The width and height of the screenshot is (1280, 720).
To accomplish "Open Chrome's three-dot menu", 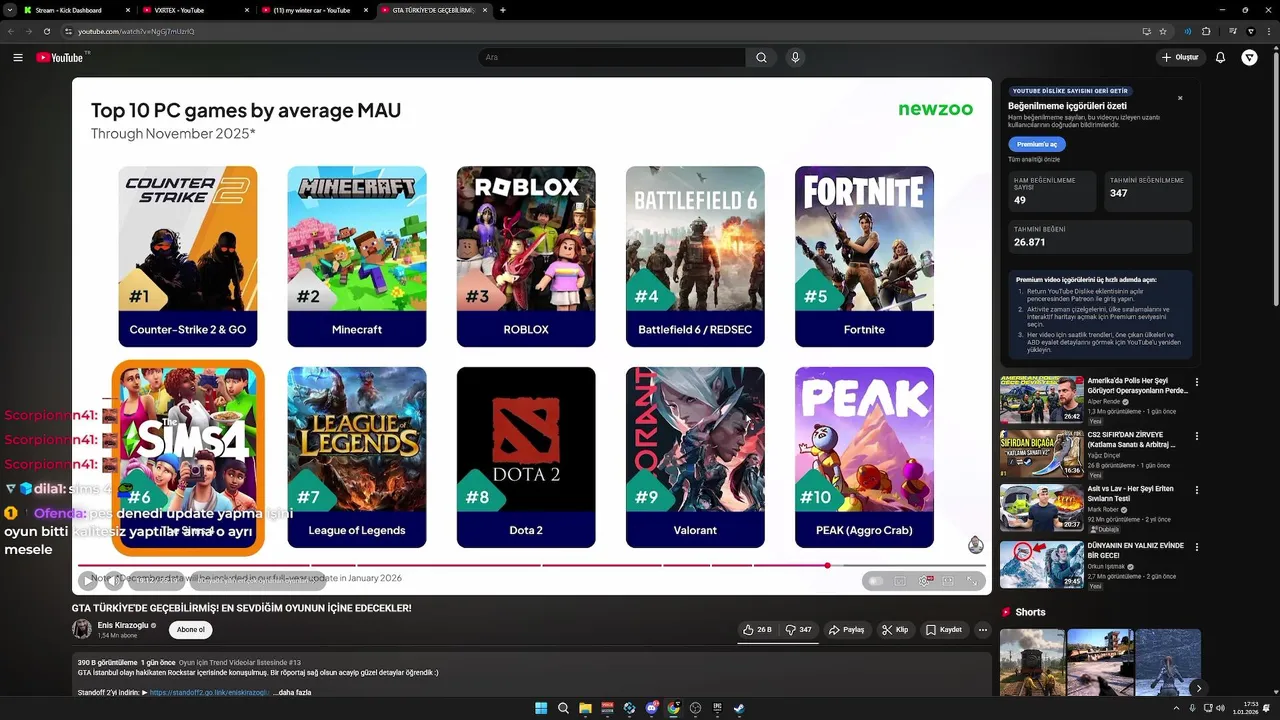I will point(1269,31).
